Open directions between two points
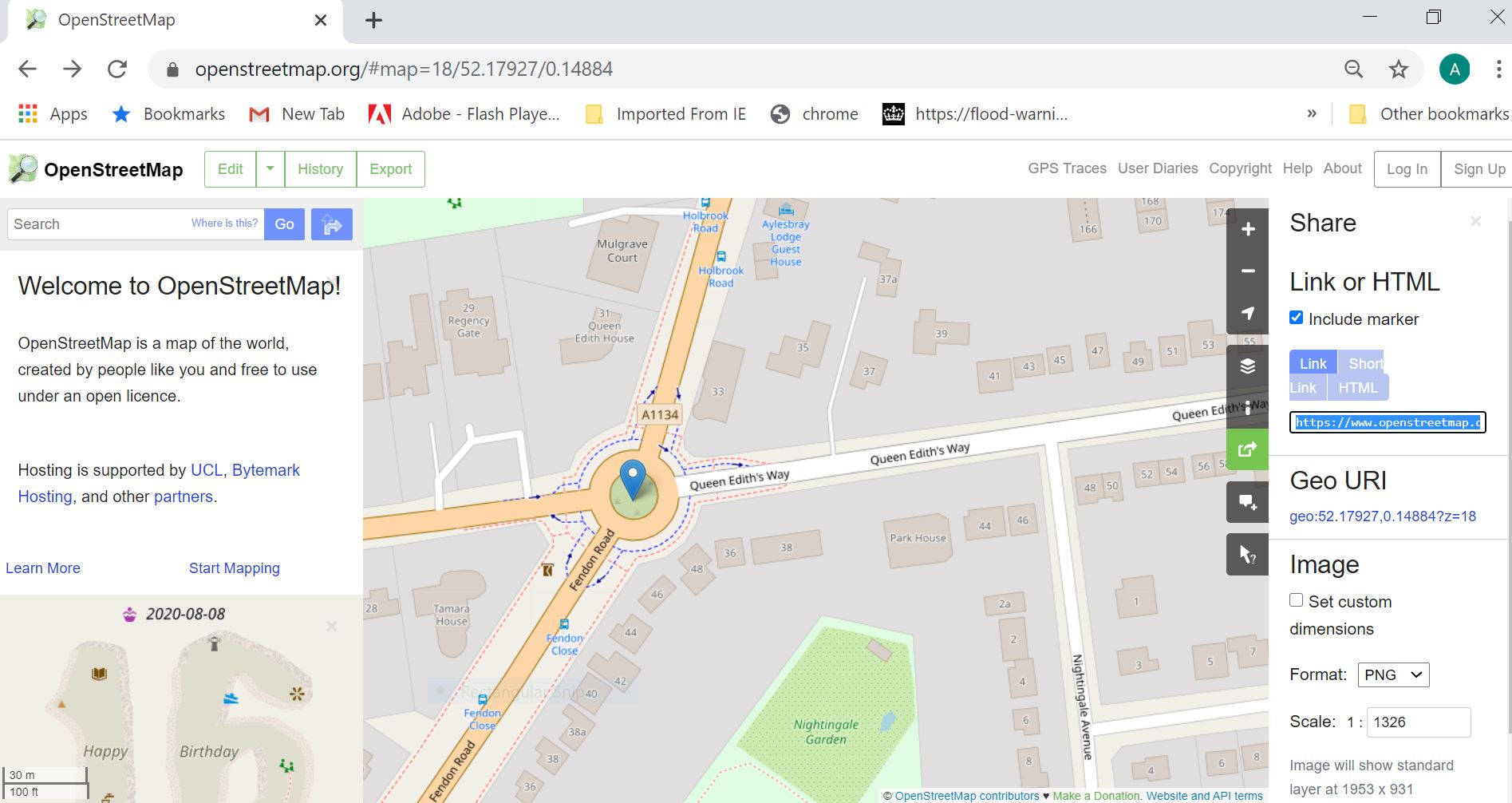 [332, 224]
